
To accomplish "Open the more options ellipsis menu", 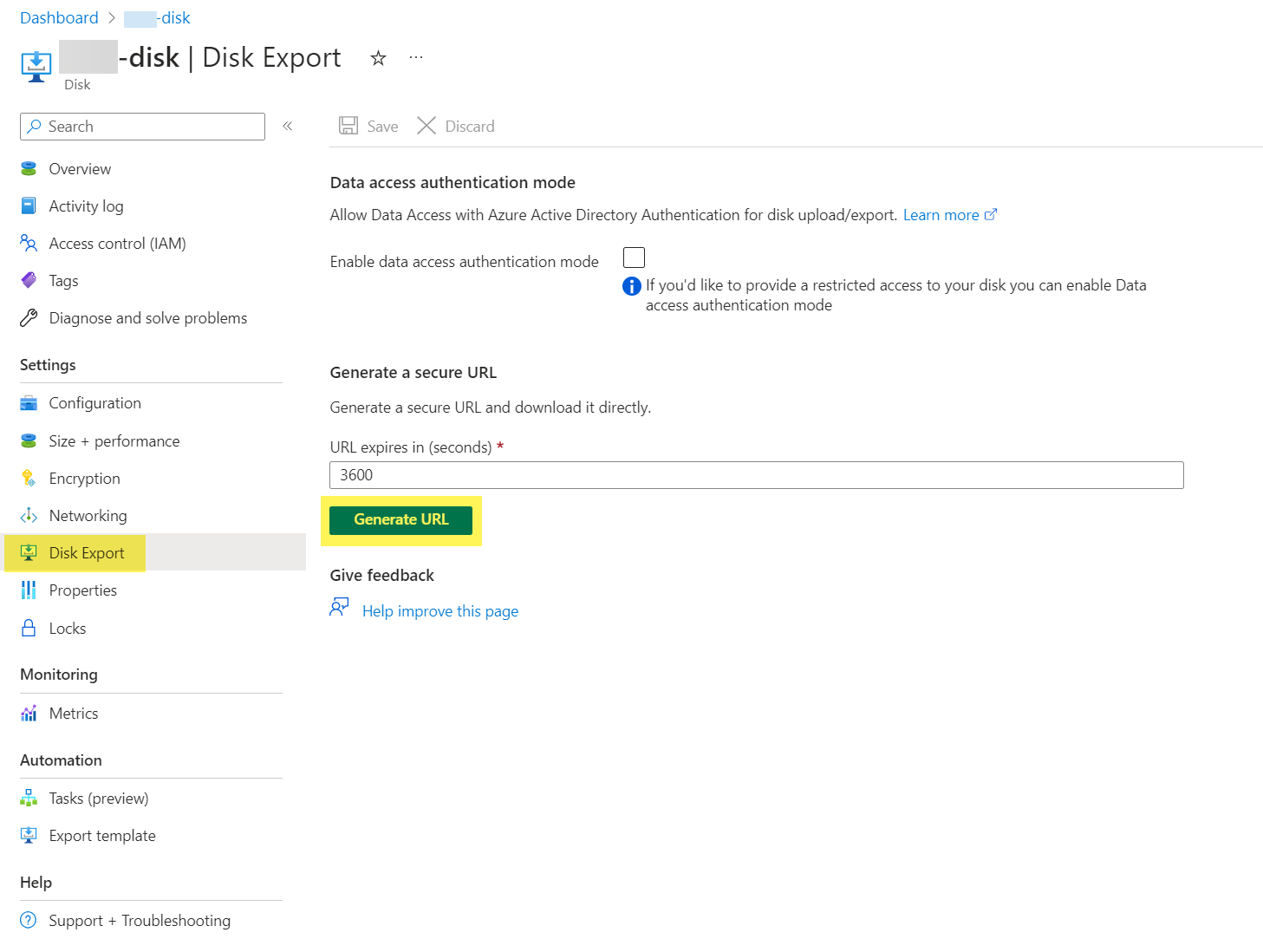I will coord(415,56).
